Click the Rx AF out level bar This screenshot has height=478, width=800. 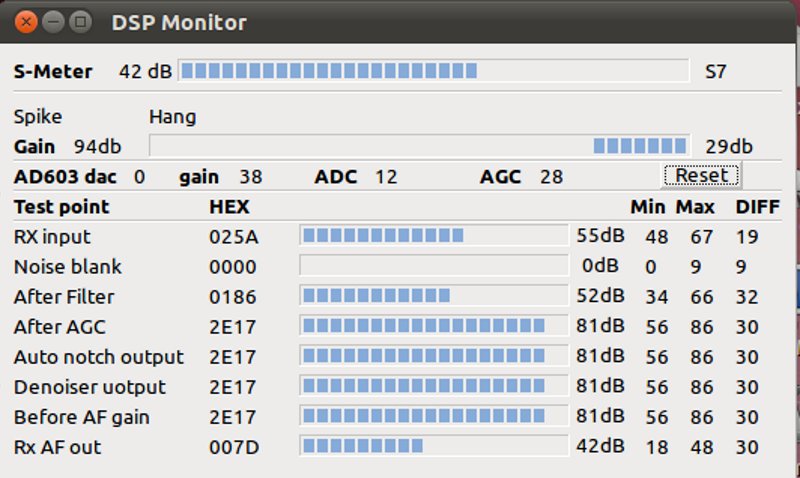(434, 446)
